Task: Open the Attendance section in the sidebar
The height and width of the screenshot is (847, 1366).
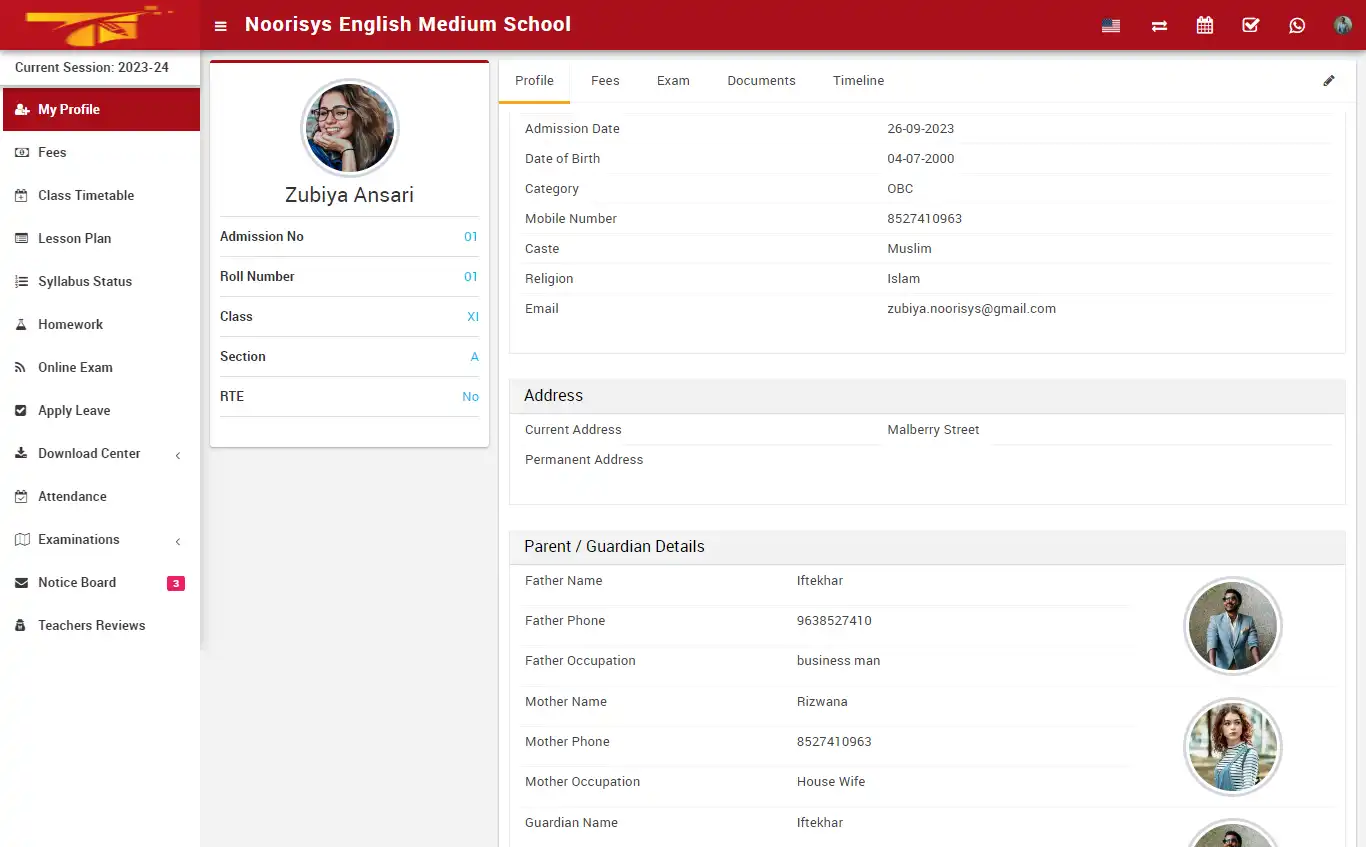Action: pyautogui.click(x=73, y=496)
